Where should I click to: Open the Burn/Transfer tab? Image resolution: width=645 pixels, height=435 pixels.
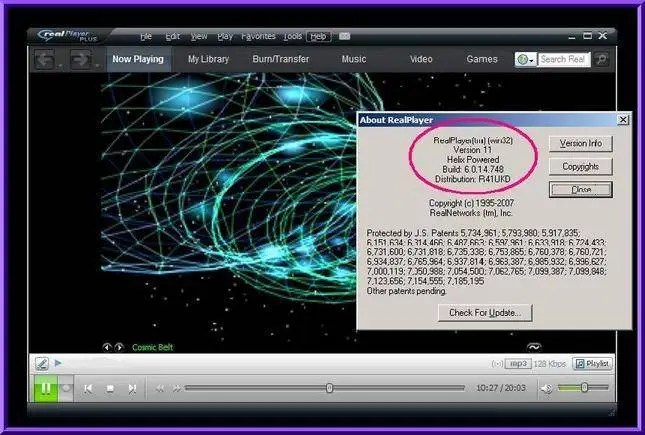pos(281,59)
